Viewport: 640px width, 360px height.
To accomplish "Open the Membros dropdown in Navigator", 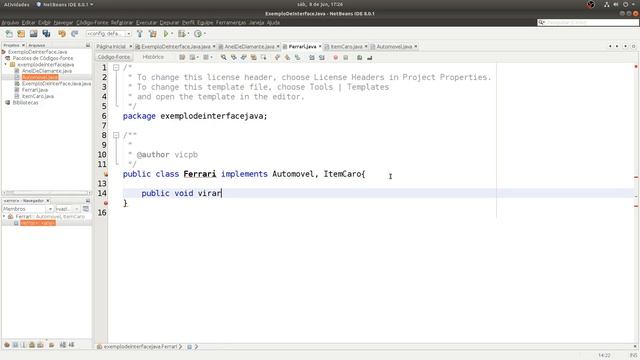I will (x=28, y=209).
